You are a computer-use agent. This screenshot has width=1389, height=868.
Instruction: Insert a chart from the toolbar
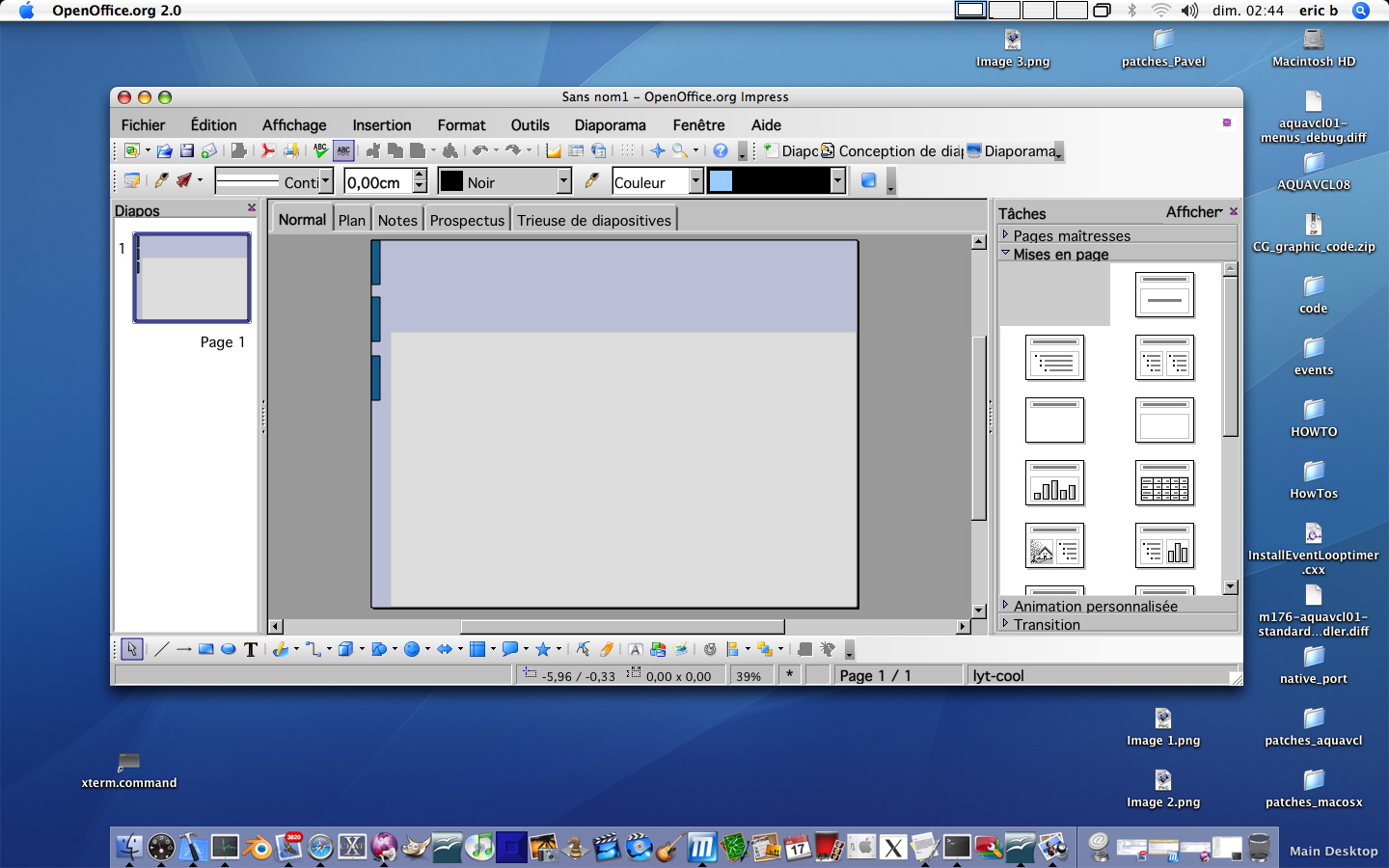click(x=553, y=150)
